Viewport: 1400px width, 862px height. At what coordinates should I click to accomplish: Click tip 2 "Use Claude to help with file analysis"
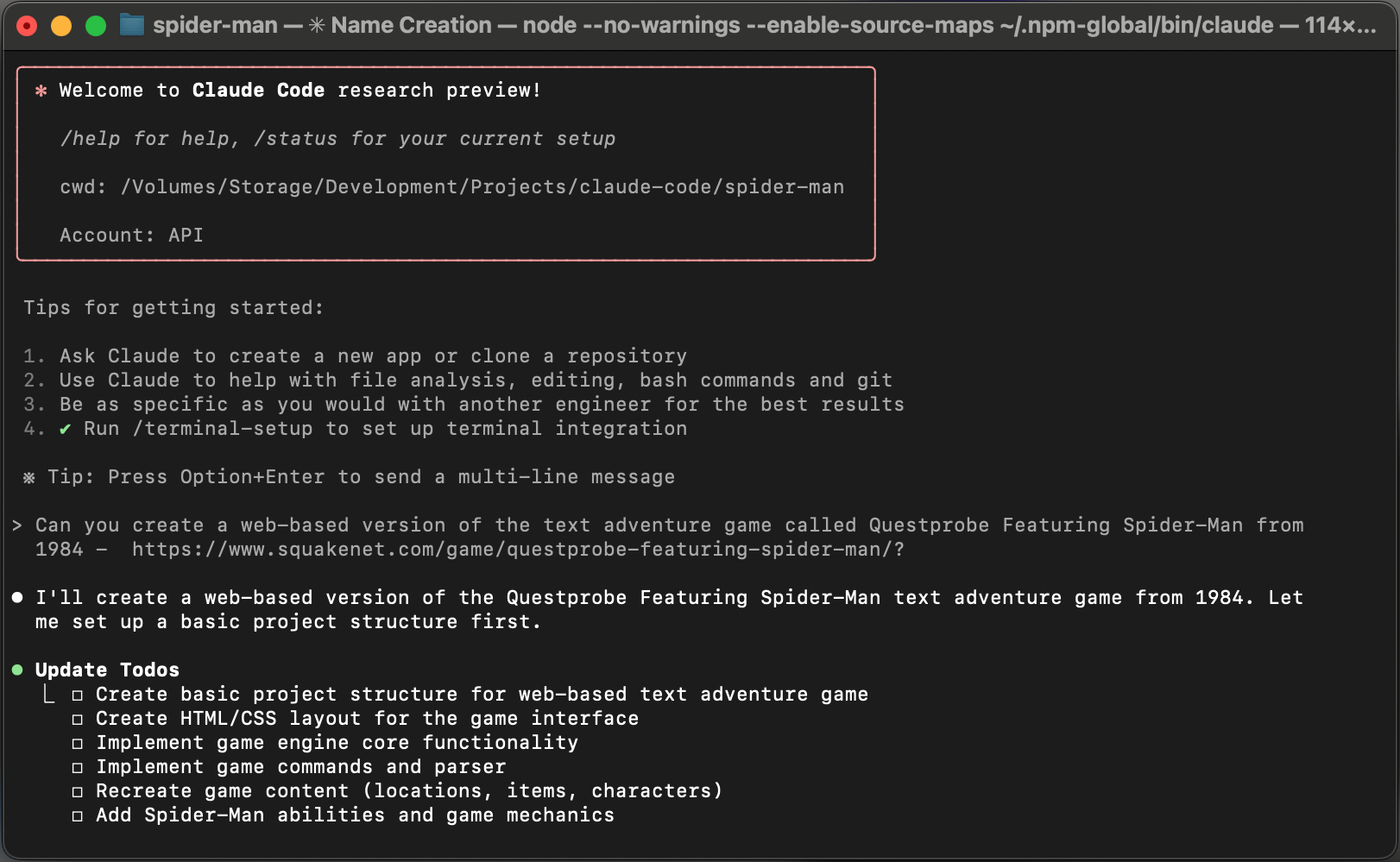coord(476,381)
